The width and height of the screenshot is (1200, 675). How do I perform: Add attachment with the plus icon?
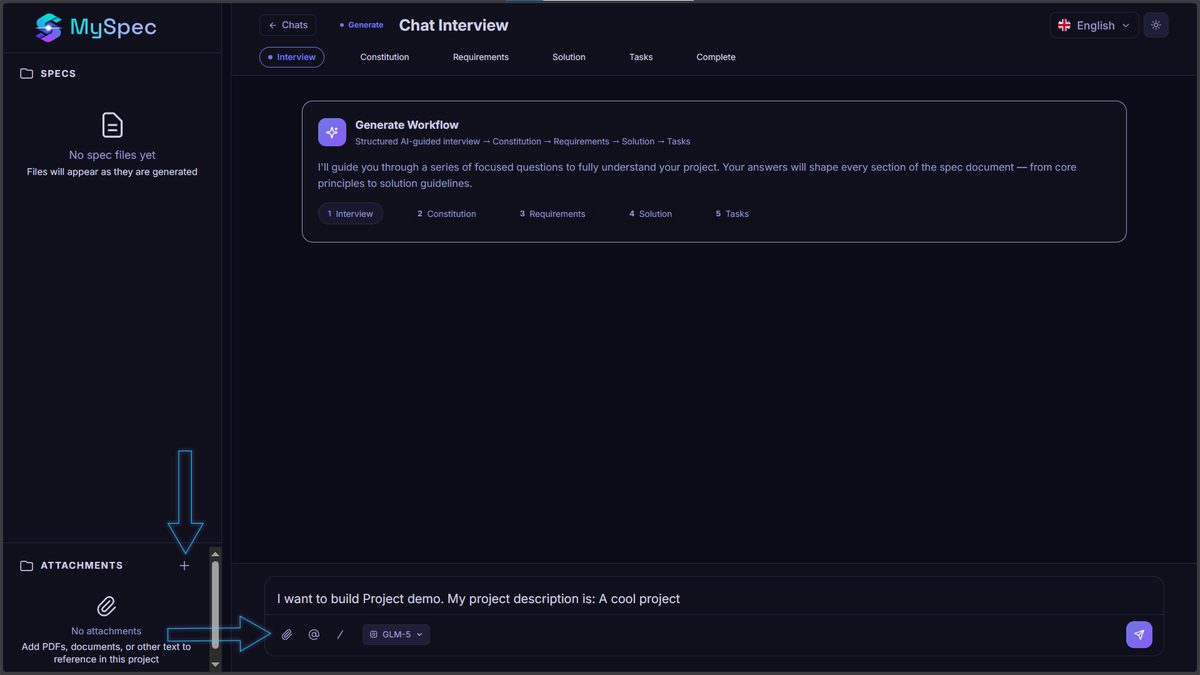184,566
